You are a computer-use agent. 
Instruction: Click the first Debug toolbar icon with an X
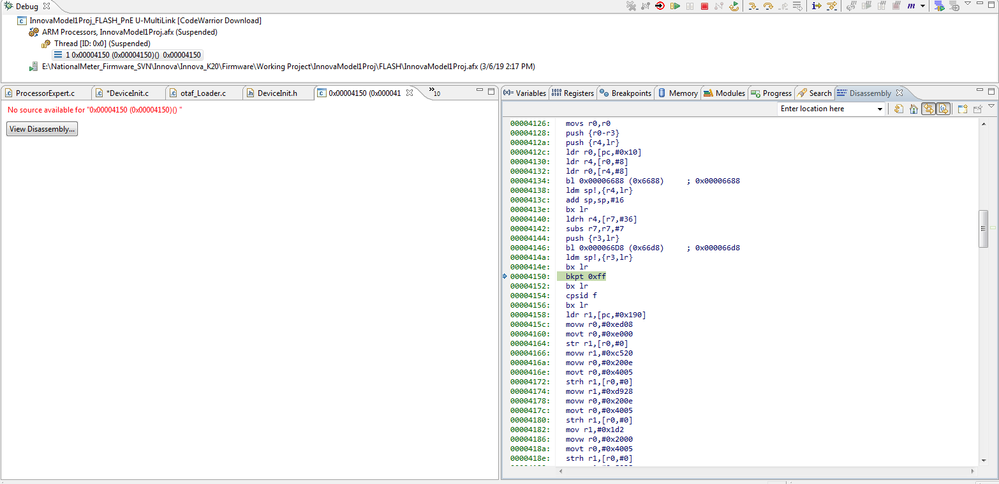(x=631, y=6)
